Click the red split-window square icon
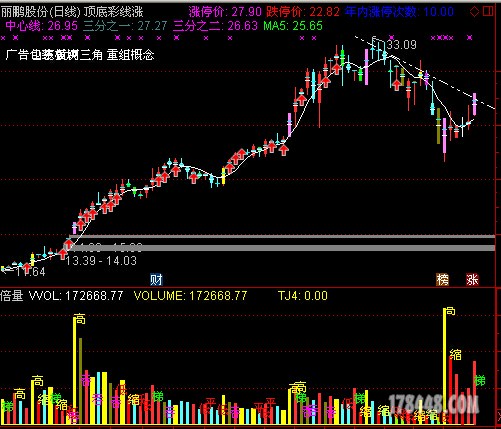Viewport: 501px width, 429px height. click(488, 12)
